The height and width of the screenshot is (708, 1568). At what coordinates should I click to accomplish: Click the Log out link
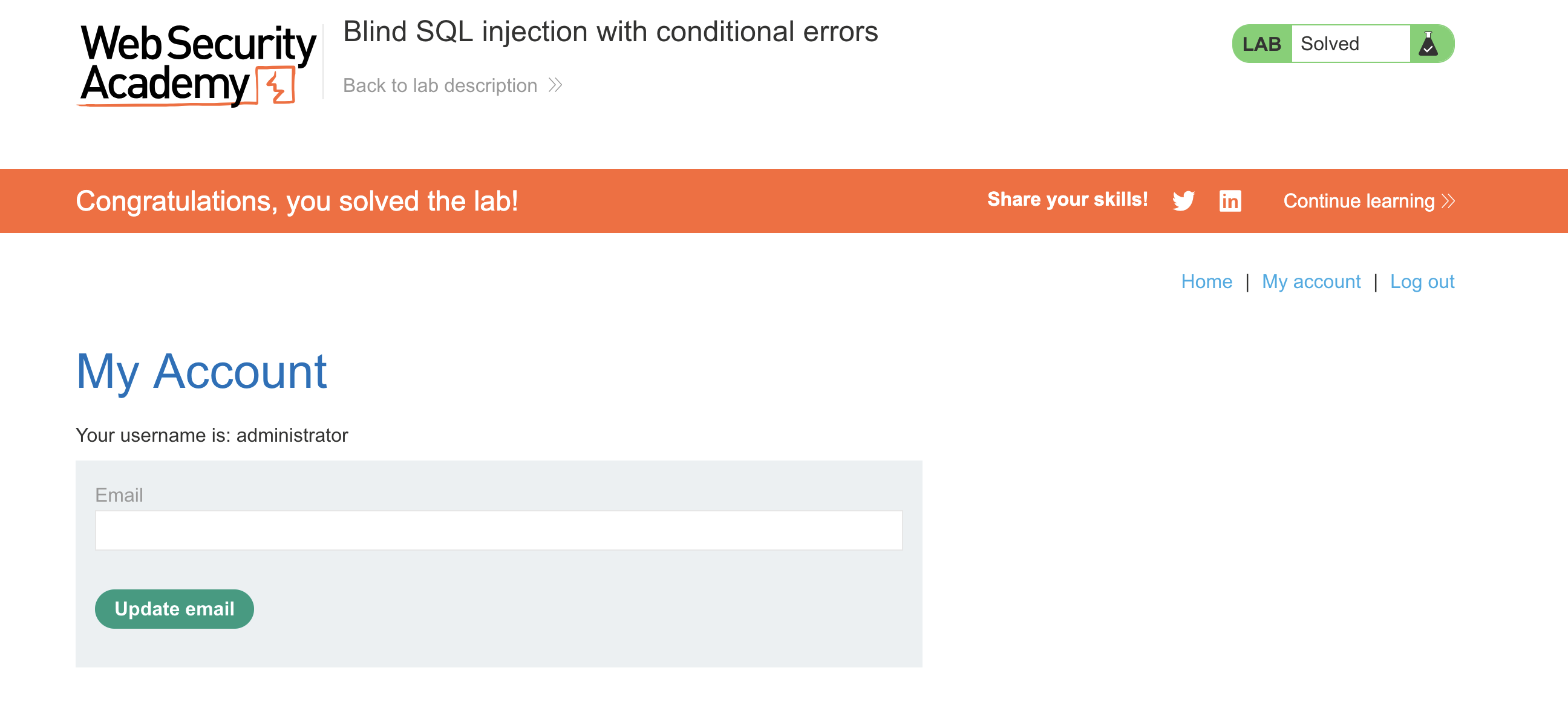click(x=1422, y=281)
